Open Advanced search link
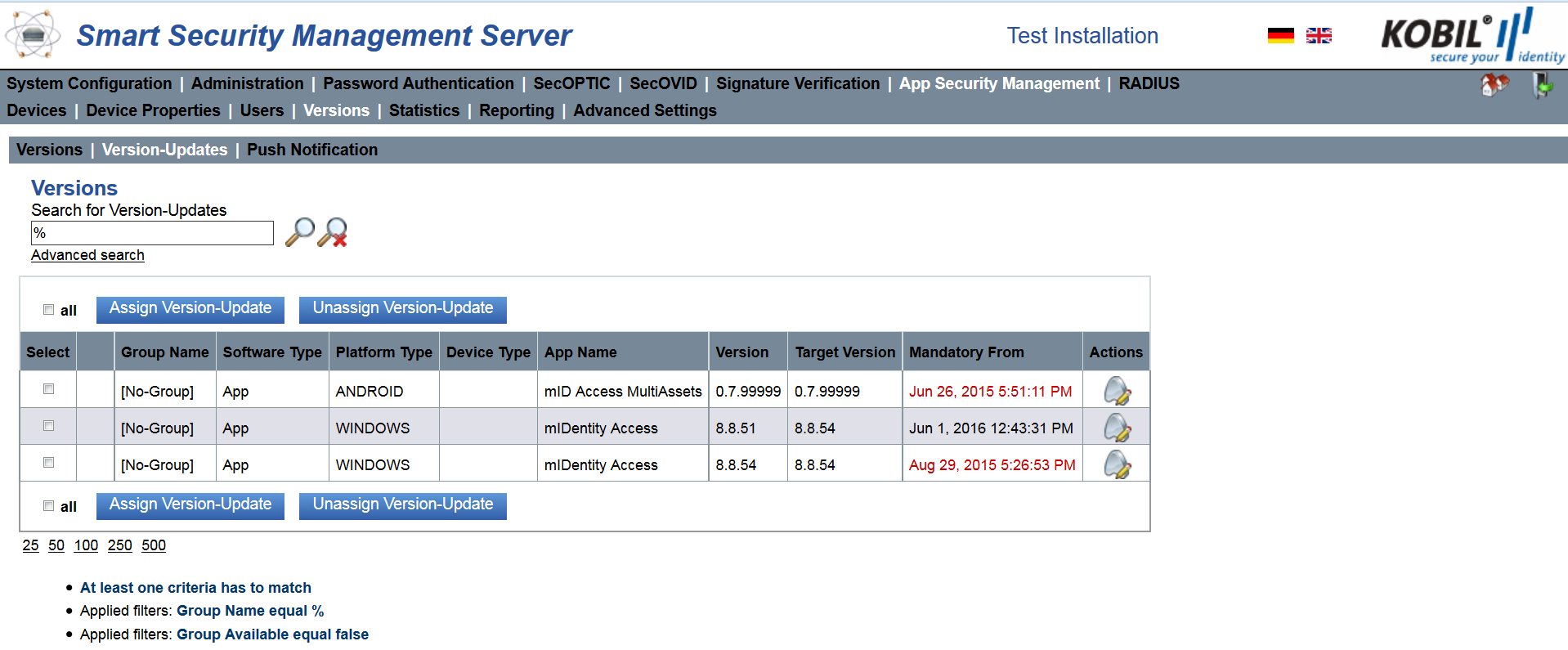This screenshot has height=650, width=1568. (x=87, y=255)
